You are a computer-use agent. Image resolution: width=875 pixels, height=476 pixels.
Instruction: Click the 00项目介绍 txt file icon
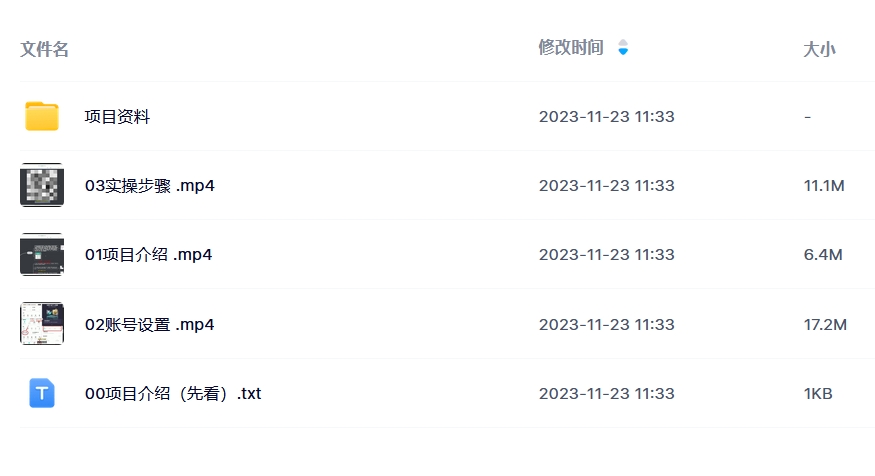coord(42,393)
